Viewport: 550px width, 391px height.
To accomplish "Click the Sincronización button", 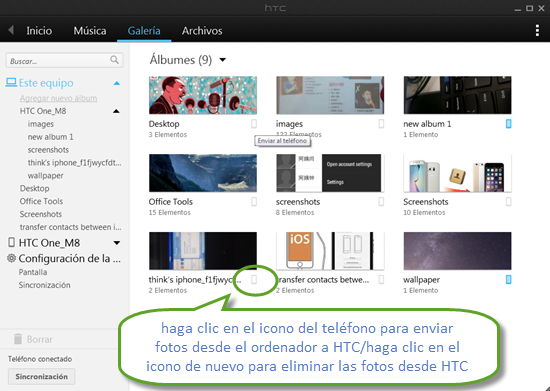I will click(x=41, y=376).
